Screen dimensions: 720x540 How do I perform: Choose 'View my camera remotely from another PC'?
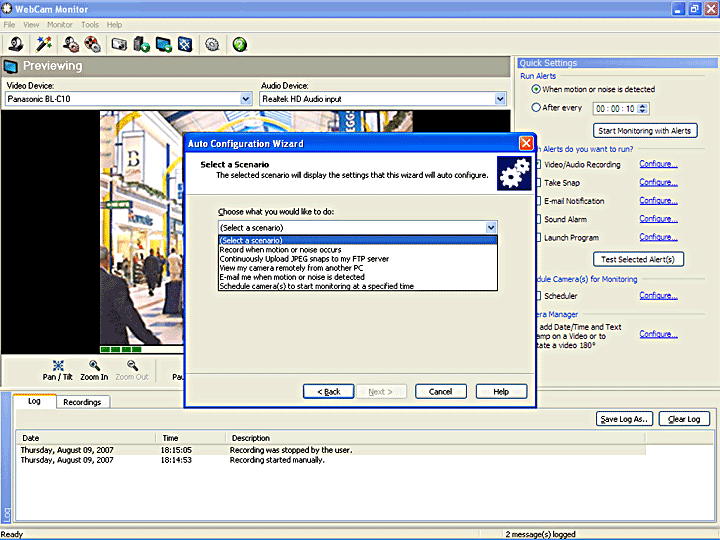pyautogui.click(x=358, y=268)
